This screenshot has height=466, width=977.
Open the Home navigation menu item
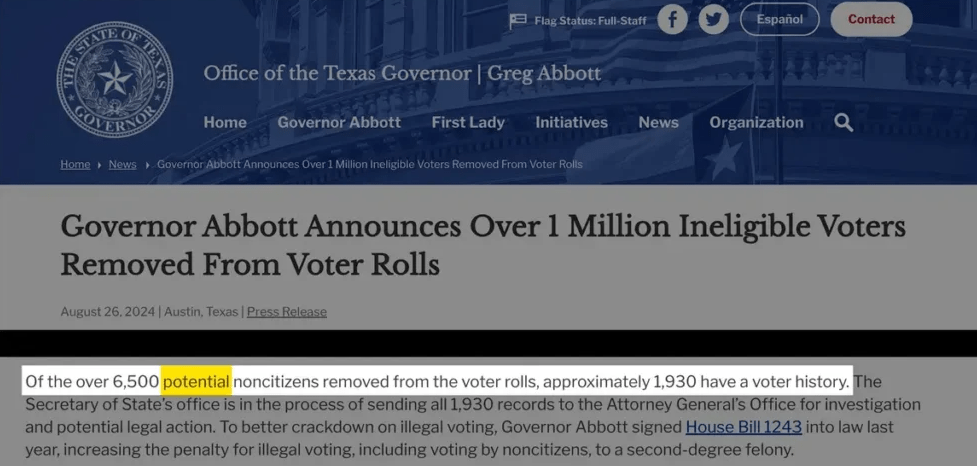click(225, 122)
